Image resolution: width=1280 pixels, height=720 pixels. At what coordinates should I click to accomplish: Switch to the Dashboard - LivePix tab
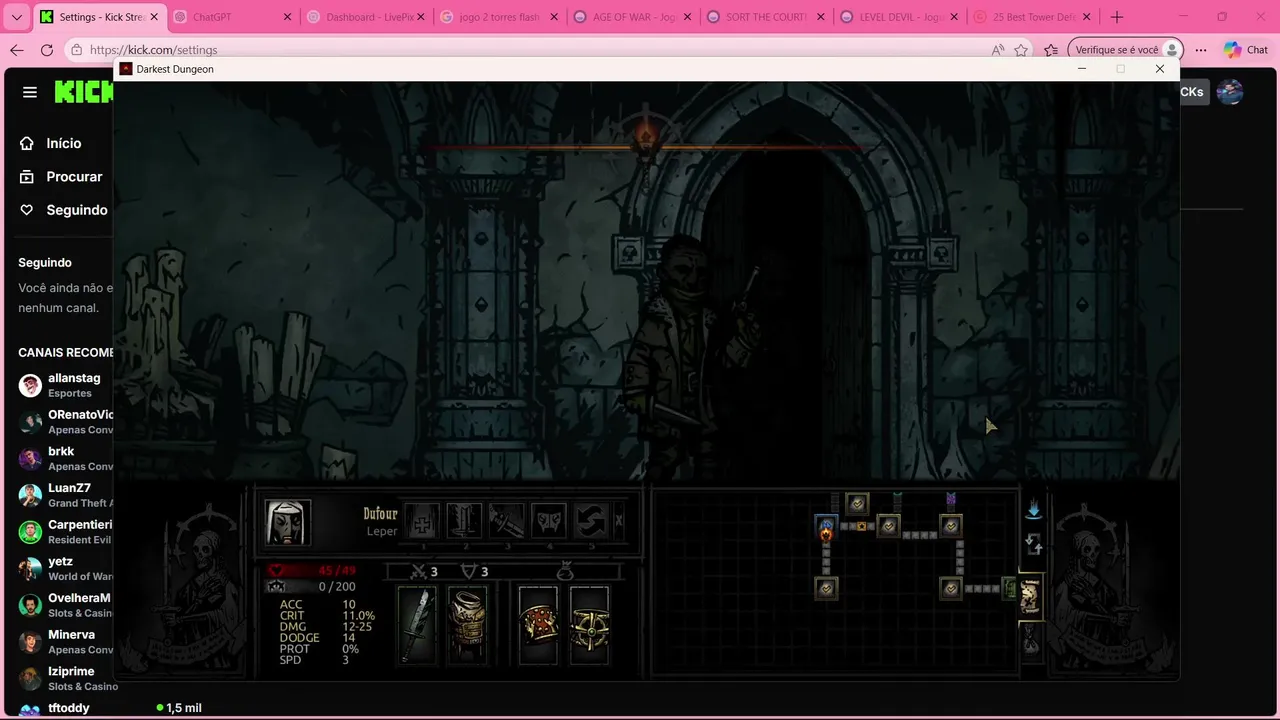(365, 17)
